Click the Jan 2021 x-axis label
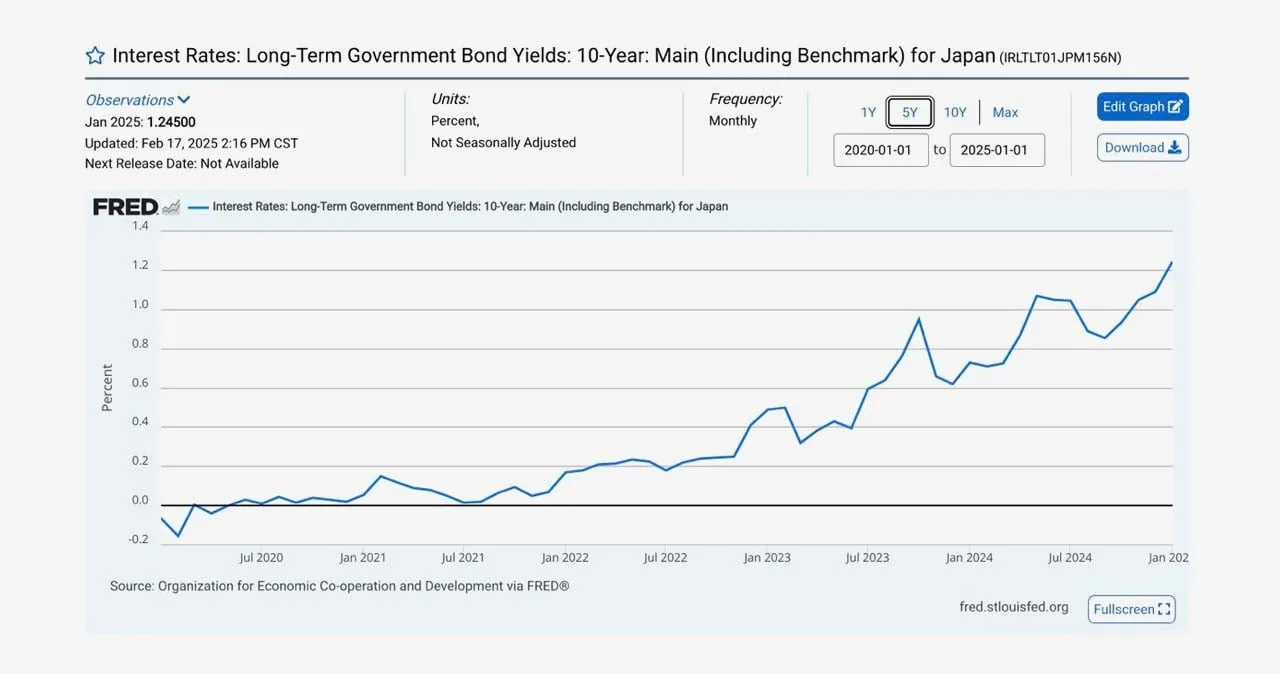The image size is (1280, 674). pyautogui.click(x=362, y=558)
